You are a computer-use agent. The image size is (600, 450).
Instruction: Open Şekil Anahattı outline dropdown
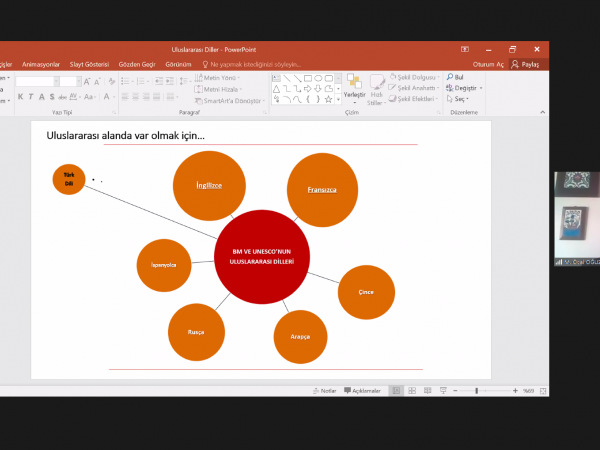point(414,88)
